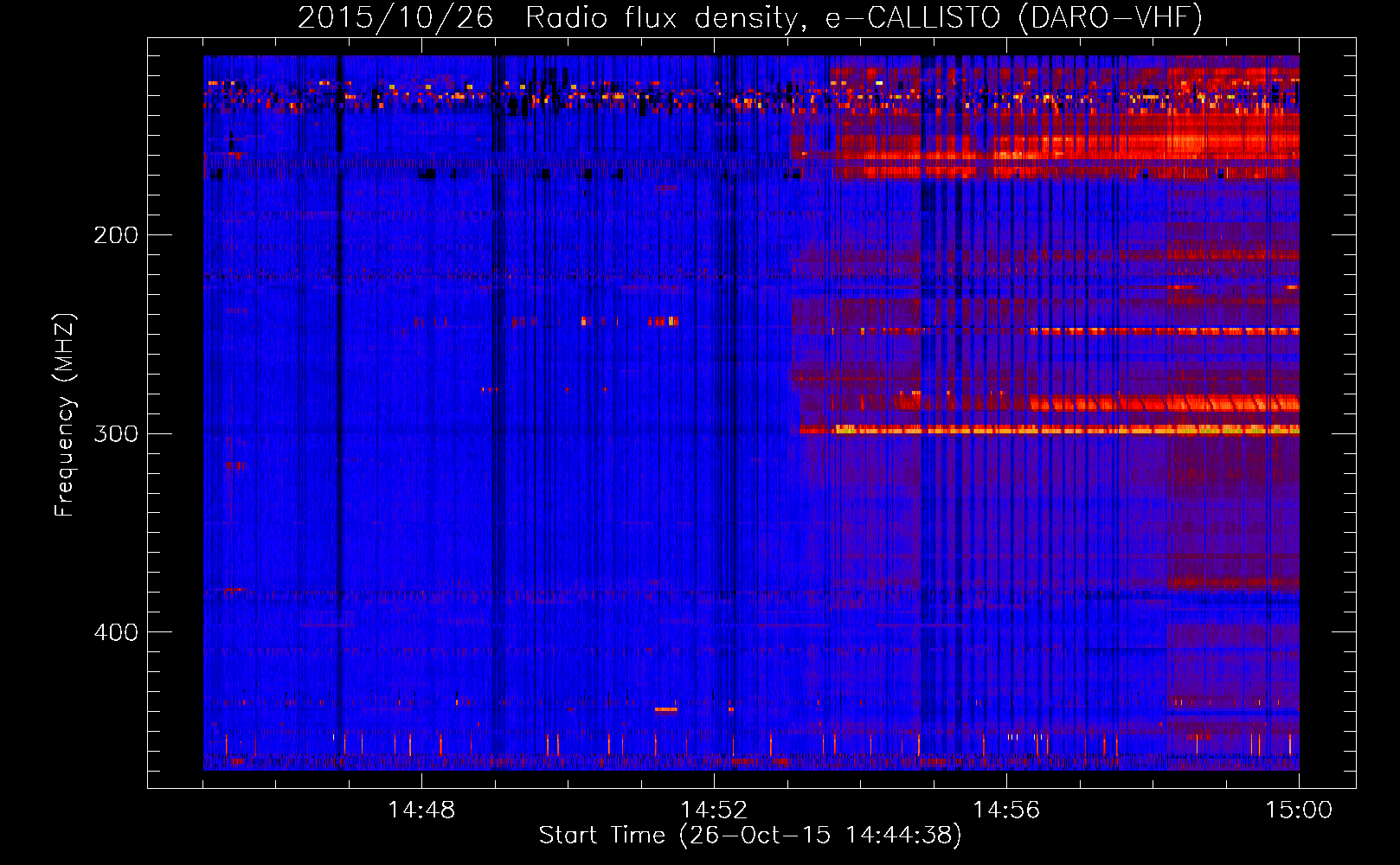Click the 14:56 time tick label

(1006, 811)
